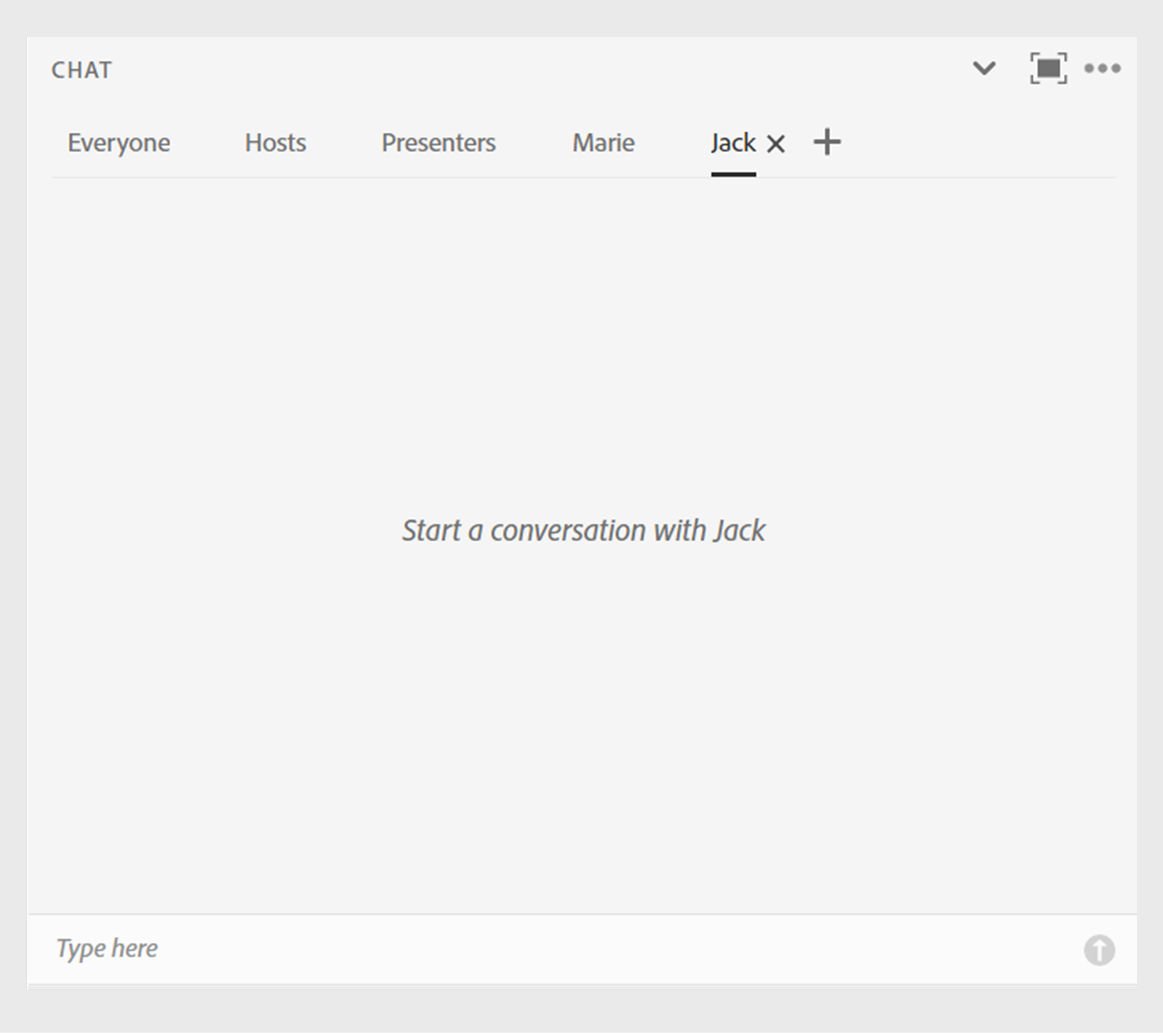This screenshot has height=1033, width=1163.
Task: Click empty tab bar space right of plus
Action: tap(980, 143)
